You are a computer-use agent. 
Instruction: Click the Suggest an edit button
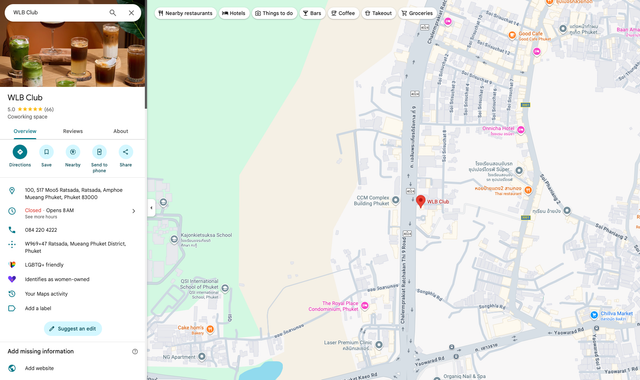coord(73,329)
